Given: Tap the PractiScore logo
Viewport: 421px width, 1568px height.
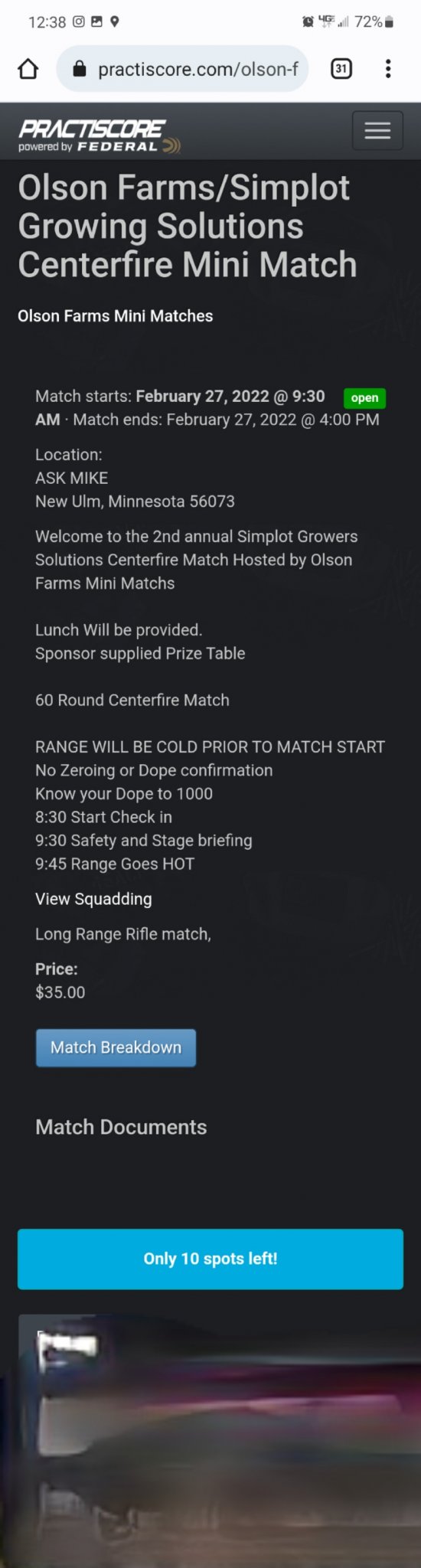Looking at the screenshot, I should 100,136.
